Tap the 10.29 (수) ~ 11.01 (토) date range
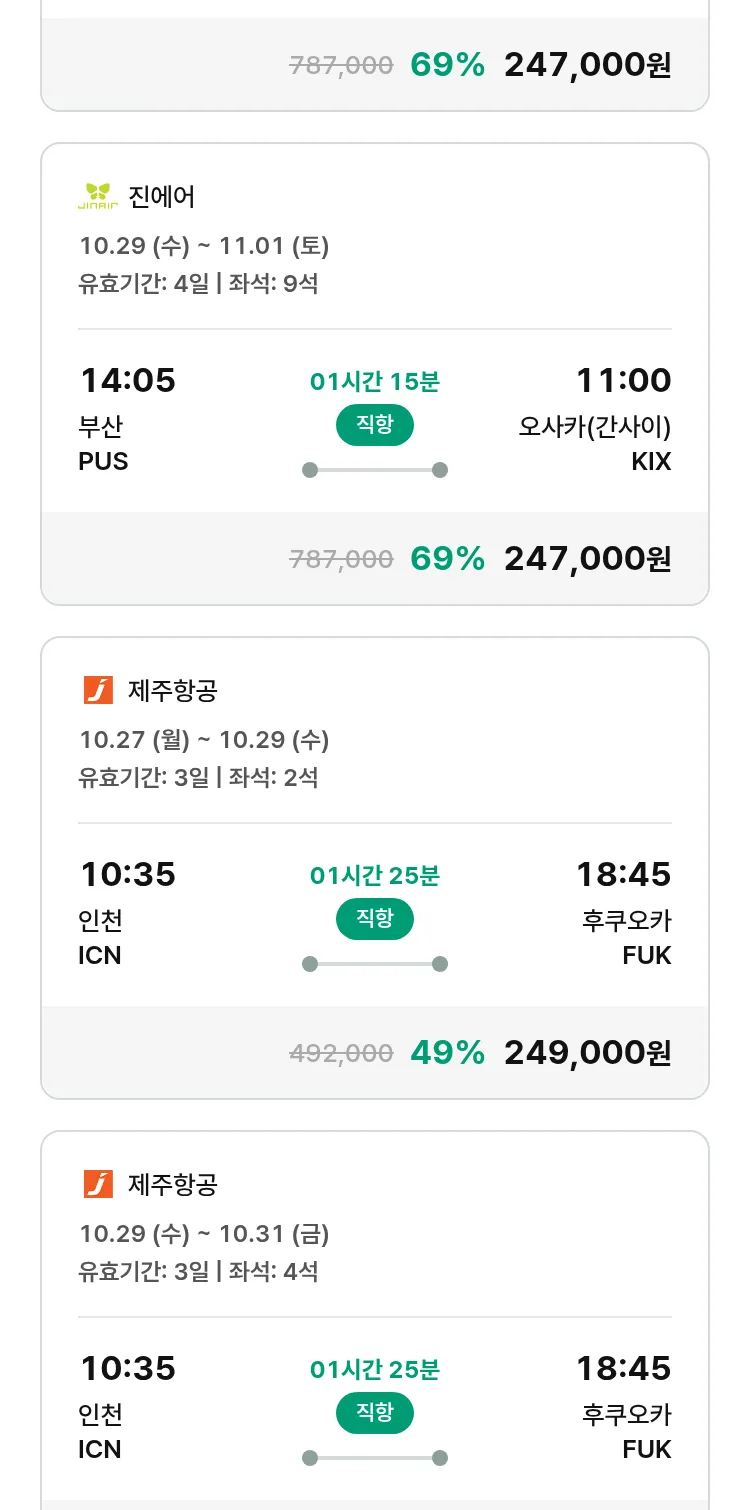Image resolution: width=750 pixels, height=1510 pixels. coord(204,246)
